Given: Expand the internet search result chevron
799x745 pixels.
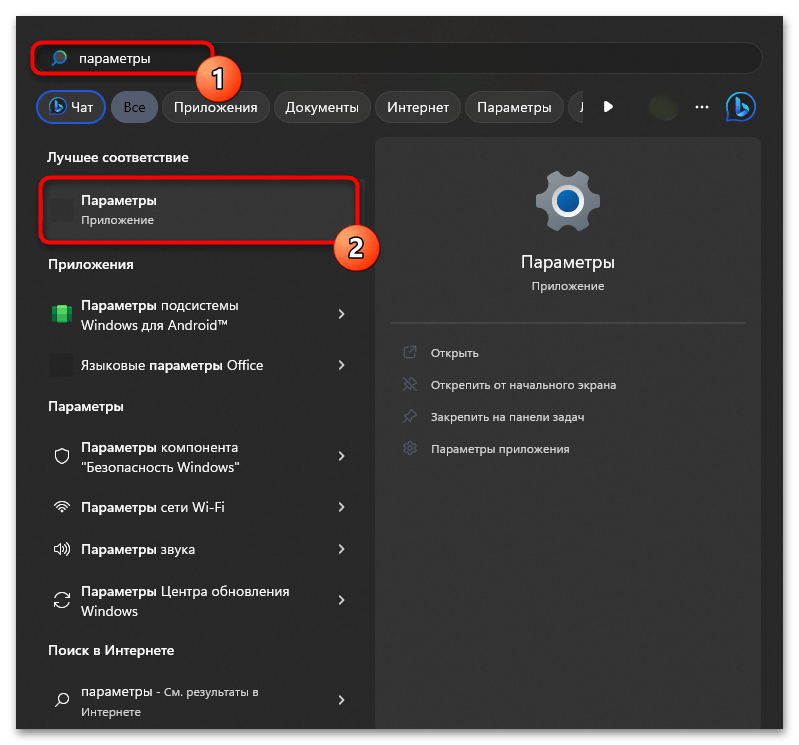Looking at the screenshot, I should 341,701.
